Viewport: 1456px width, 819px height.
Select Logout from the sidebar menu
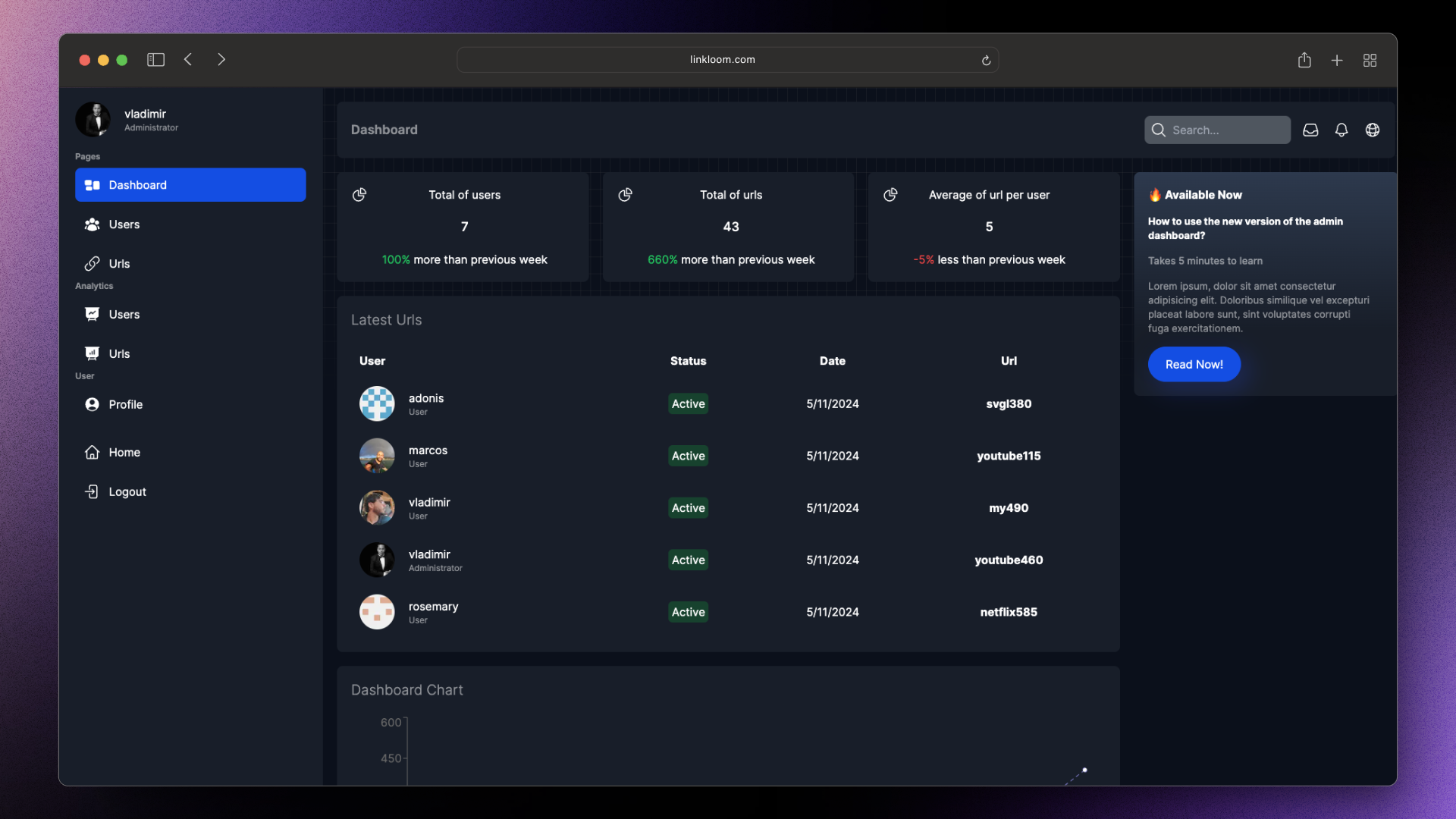[x=127, y=491]
